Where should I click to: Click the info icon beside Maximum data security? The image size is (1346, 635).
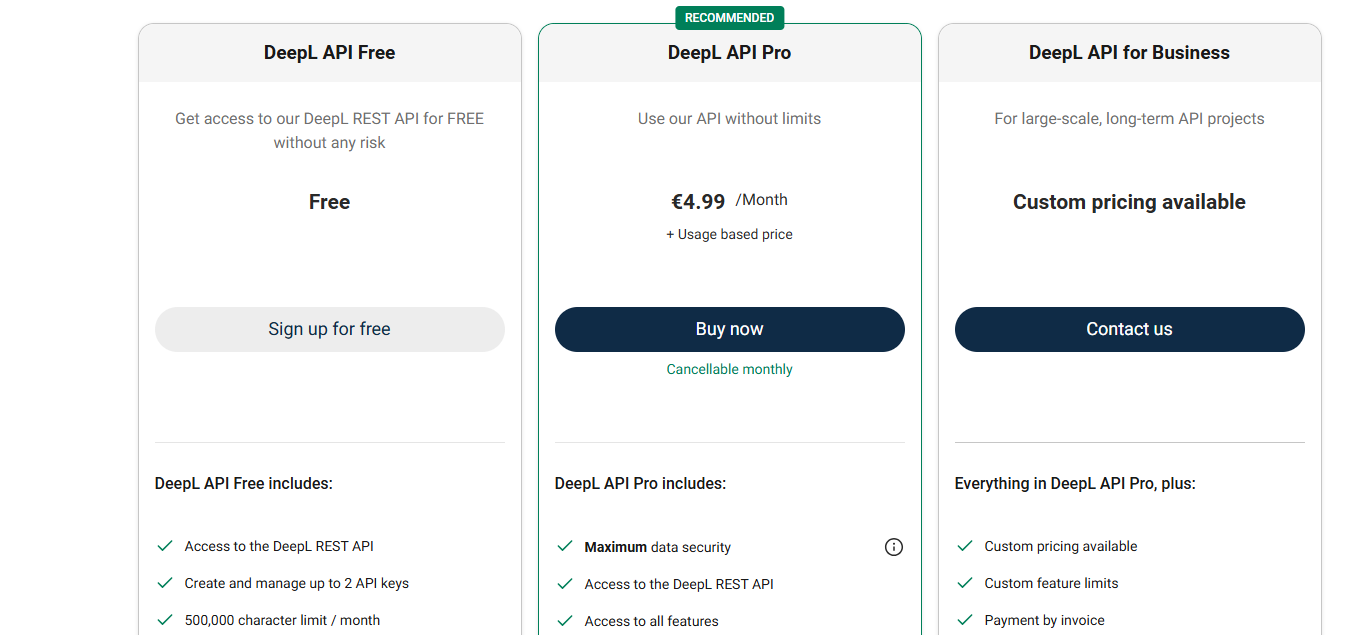coord(894,547)
